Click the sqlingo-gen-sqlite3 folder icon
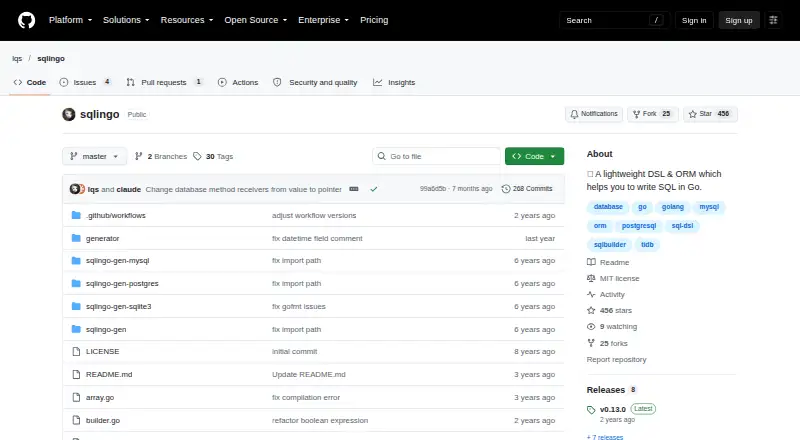The height and width of the screenshot is (440, 800). click(76, 306)
